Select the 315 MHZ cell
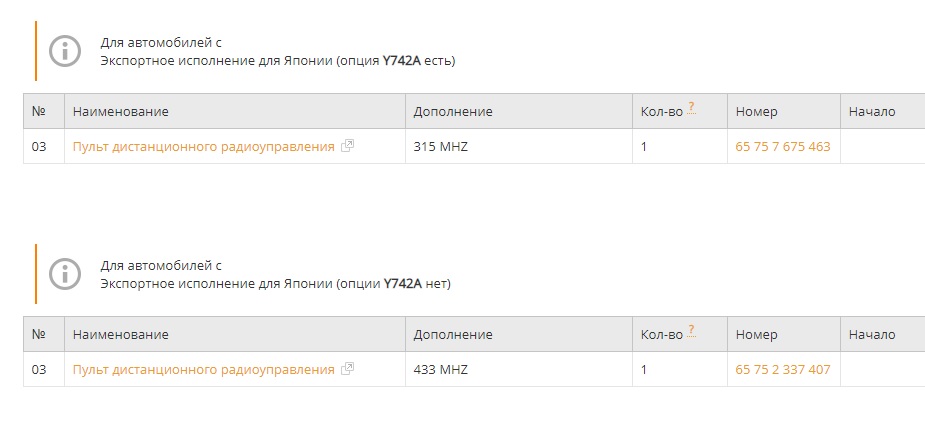The width and height of the screenshot is (925, 439). click(441, 147)
